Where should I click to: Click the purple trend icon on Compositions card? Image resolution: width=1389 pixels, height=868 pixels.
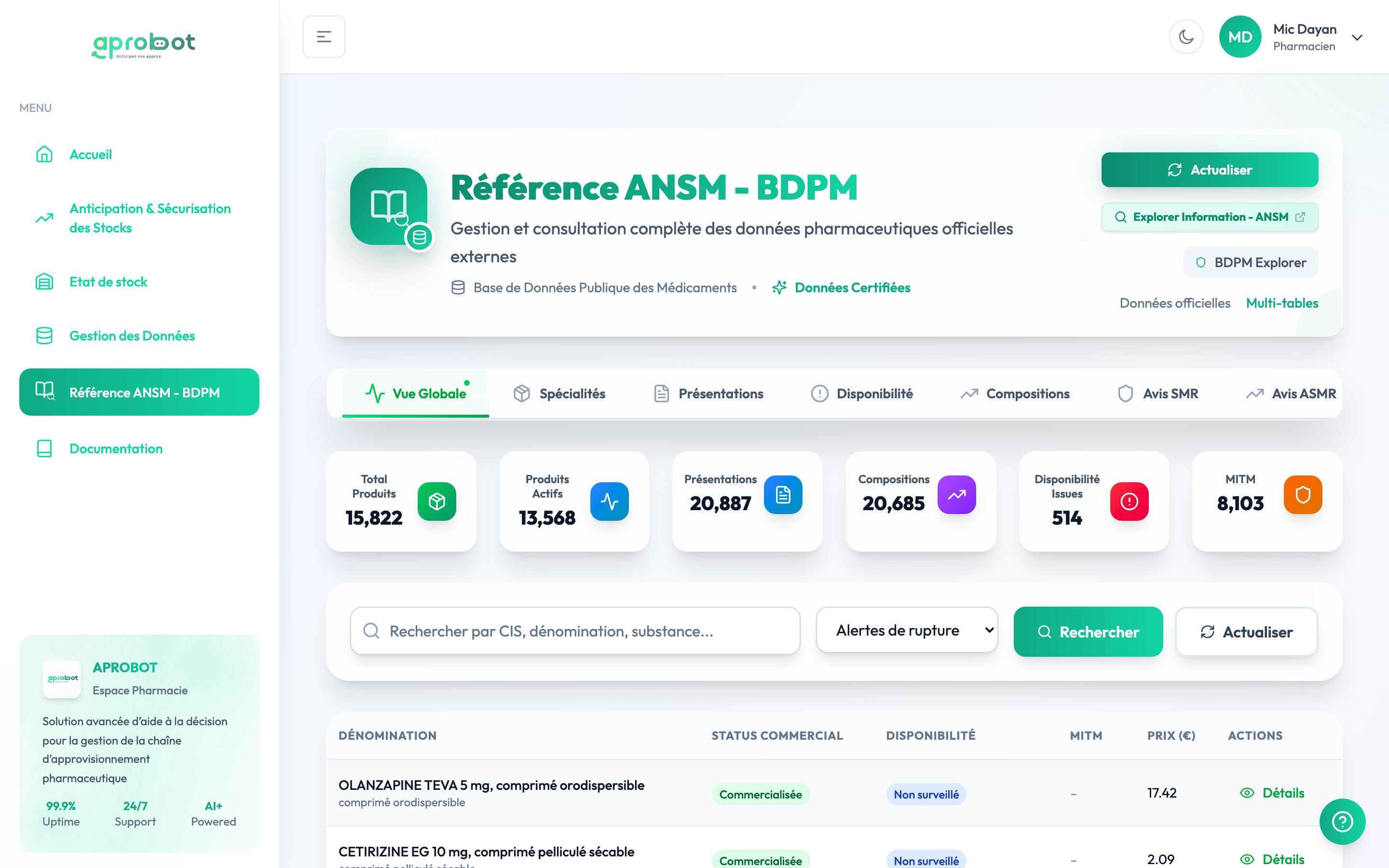click(x=957, y=494)
